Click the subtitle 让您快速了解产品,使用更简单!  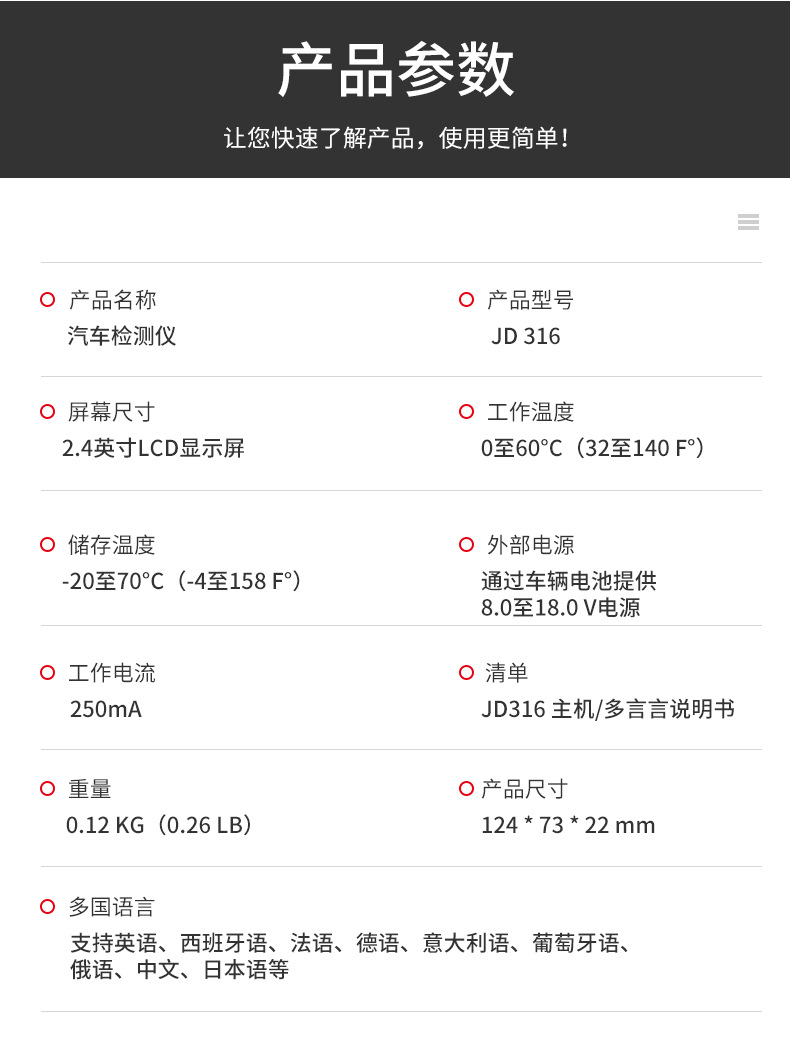[395, 137]
